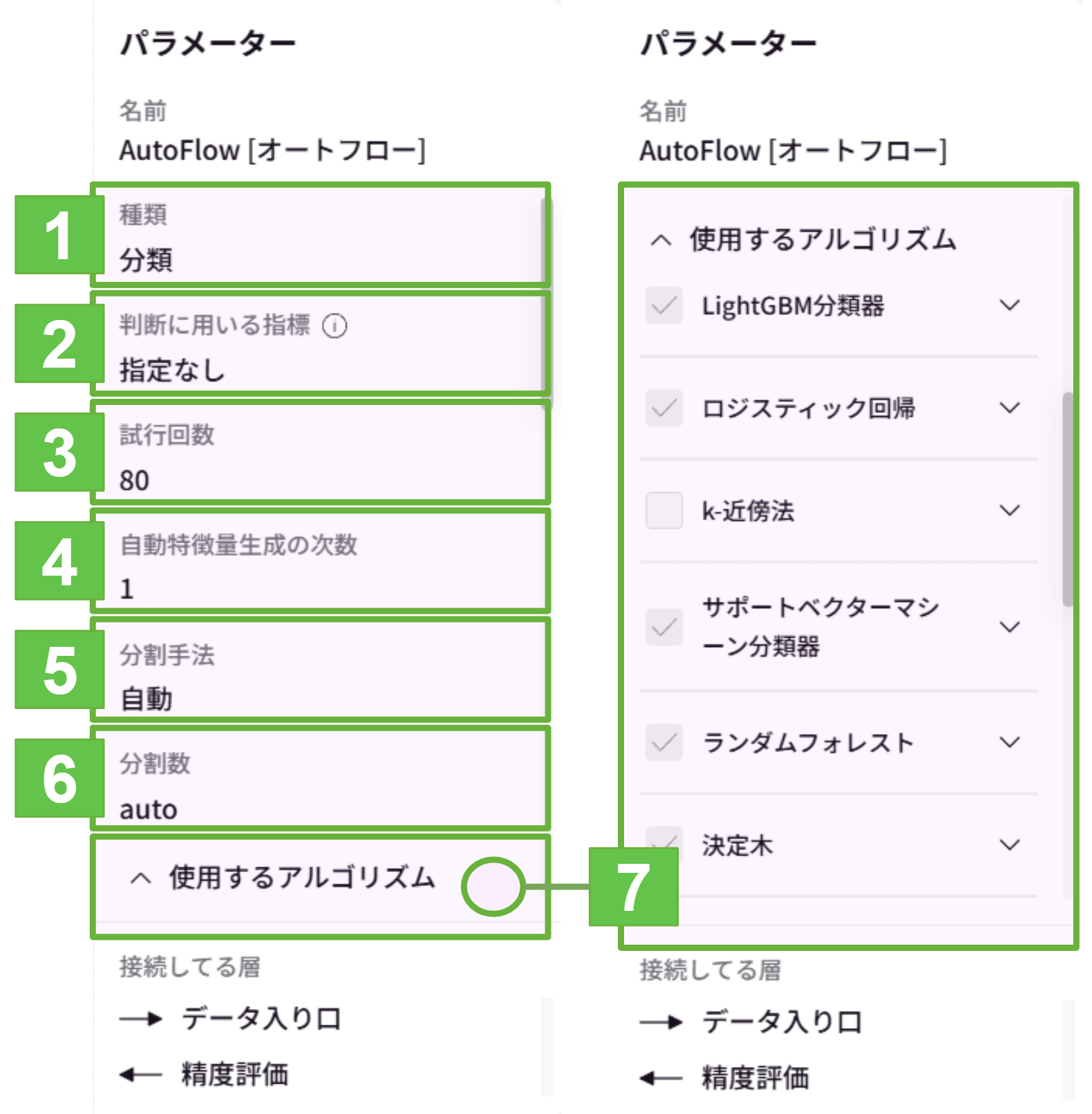Uncheck the ロジスティック回帰 checkbox

(663, 407)
